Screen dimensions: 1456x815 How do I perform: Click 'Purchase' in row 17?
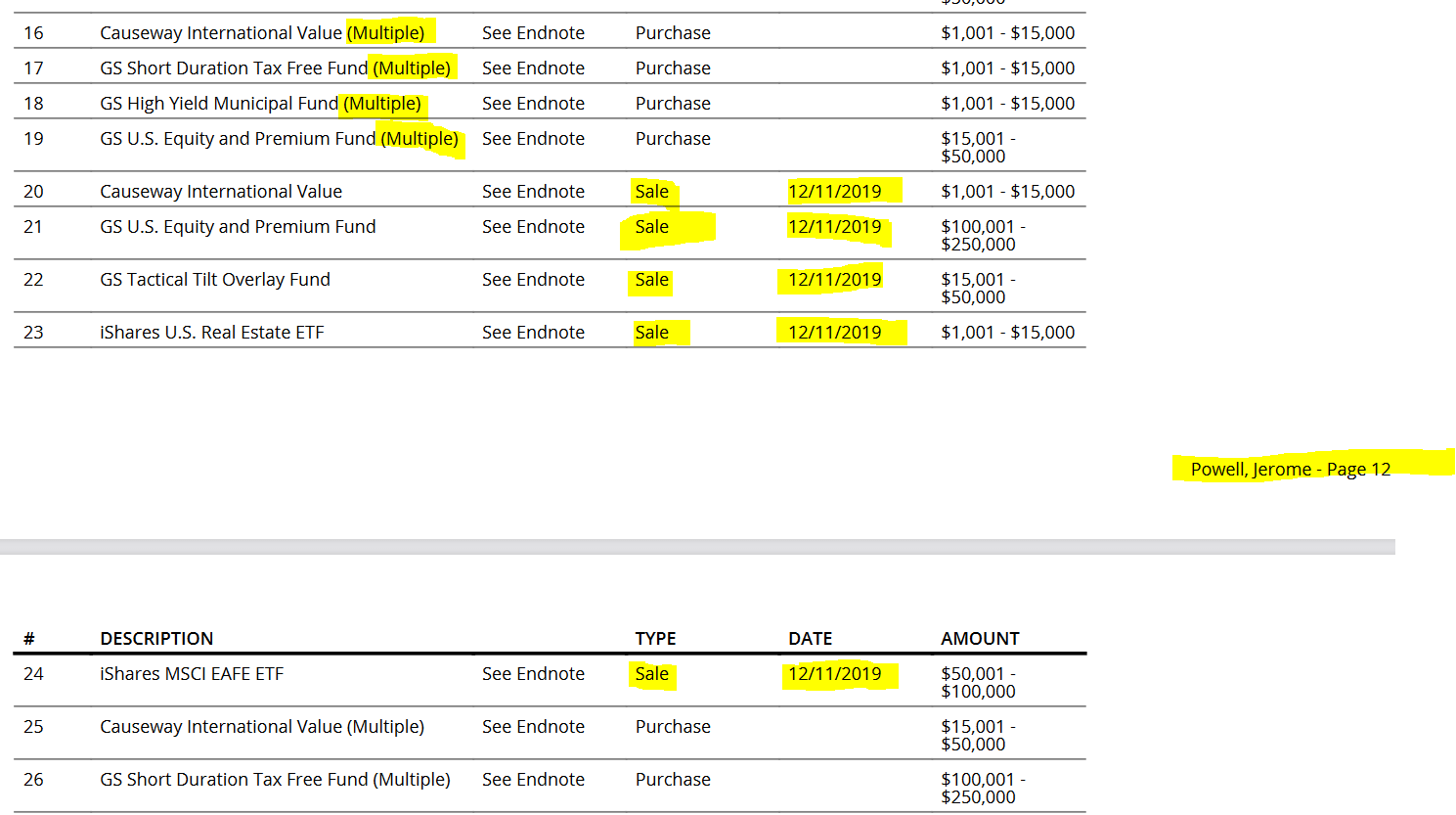point(673,68)
